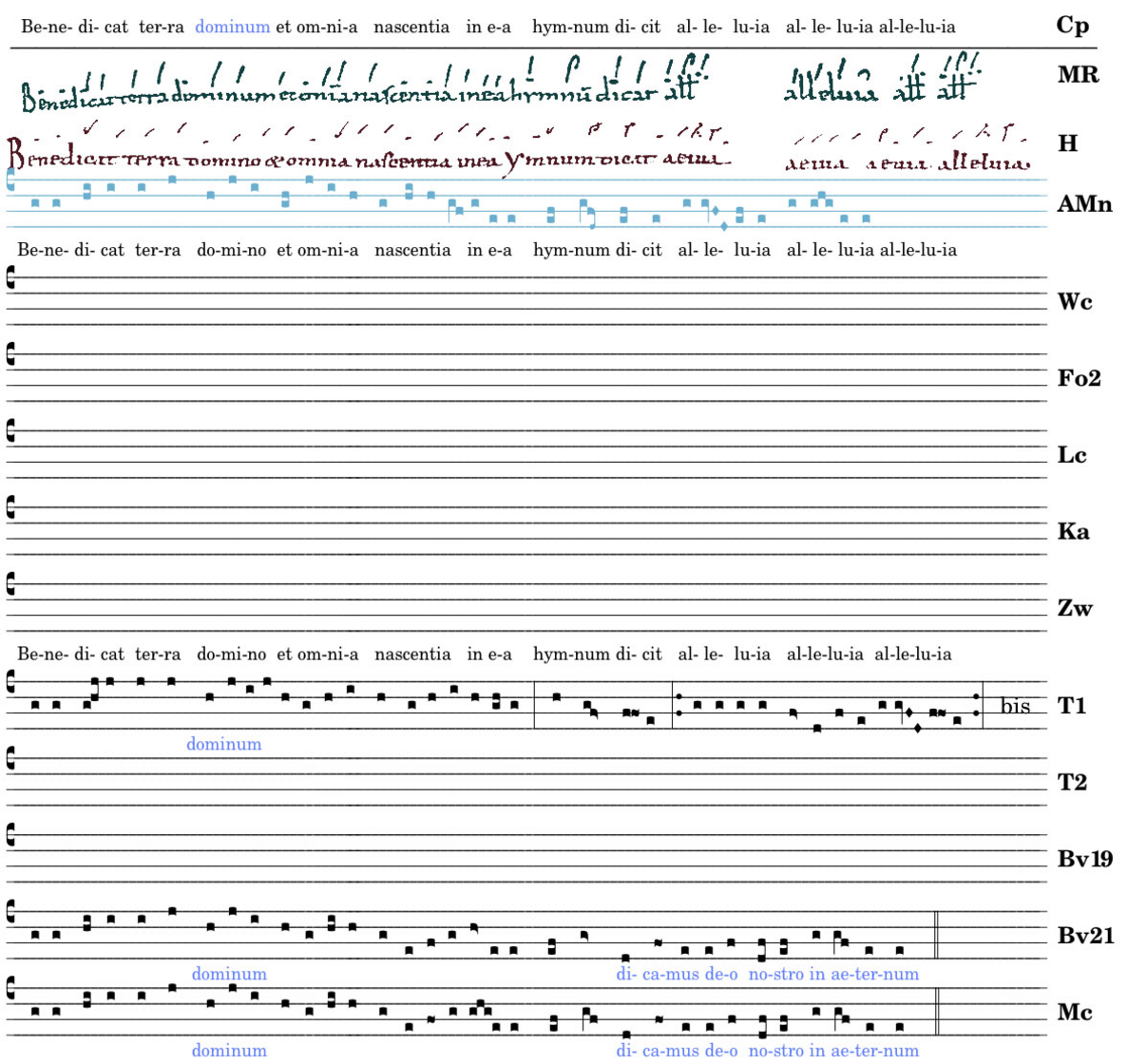Select the T2 manuscript label

point(1072,782)
